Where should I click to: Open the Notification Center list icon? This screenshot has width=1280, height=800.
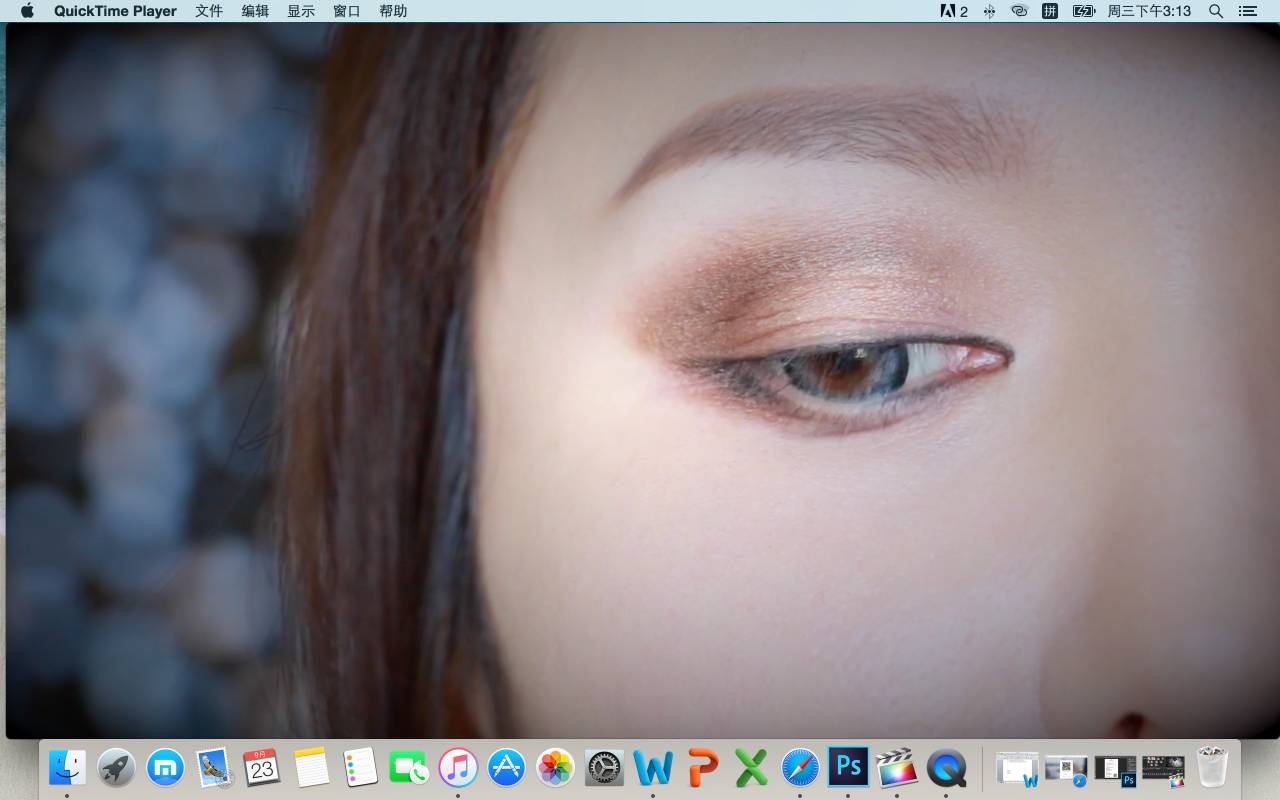point(1247,11)
